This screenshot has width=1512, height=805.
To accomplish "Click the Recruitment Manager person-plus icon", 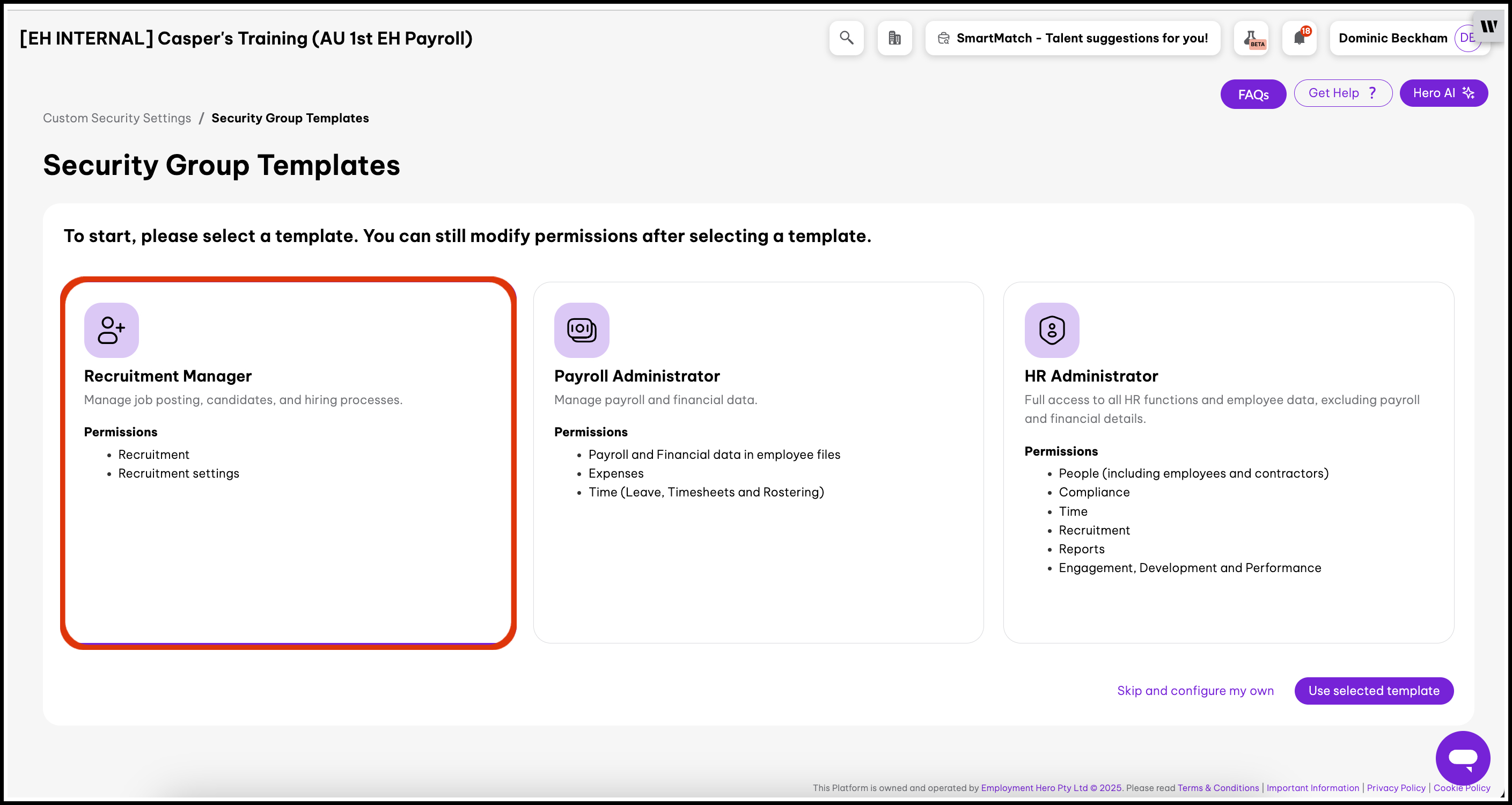I will (x=111, y=330).
